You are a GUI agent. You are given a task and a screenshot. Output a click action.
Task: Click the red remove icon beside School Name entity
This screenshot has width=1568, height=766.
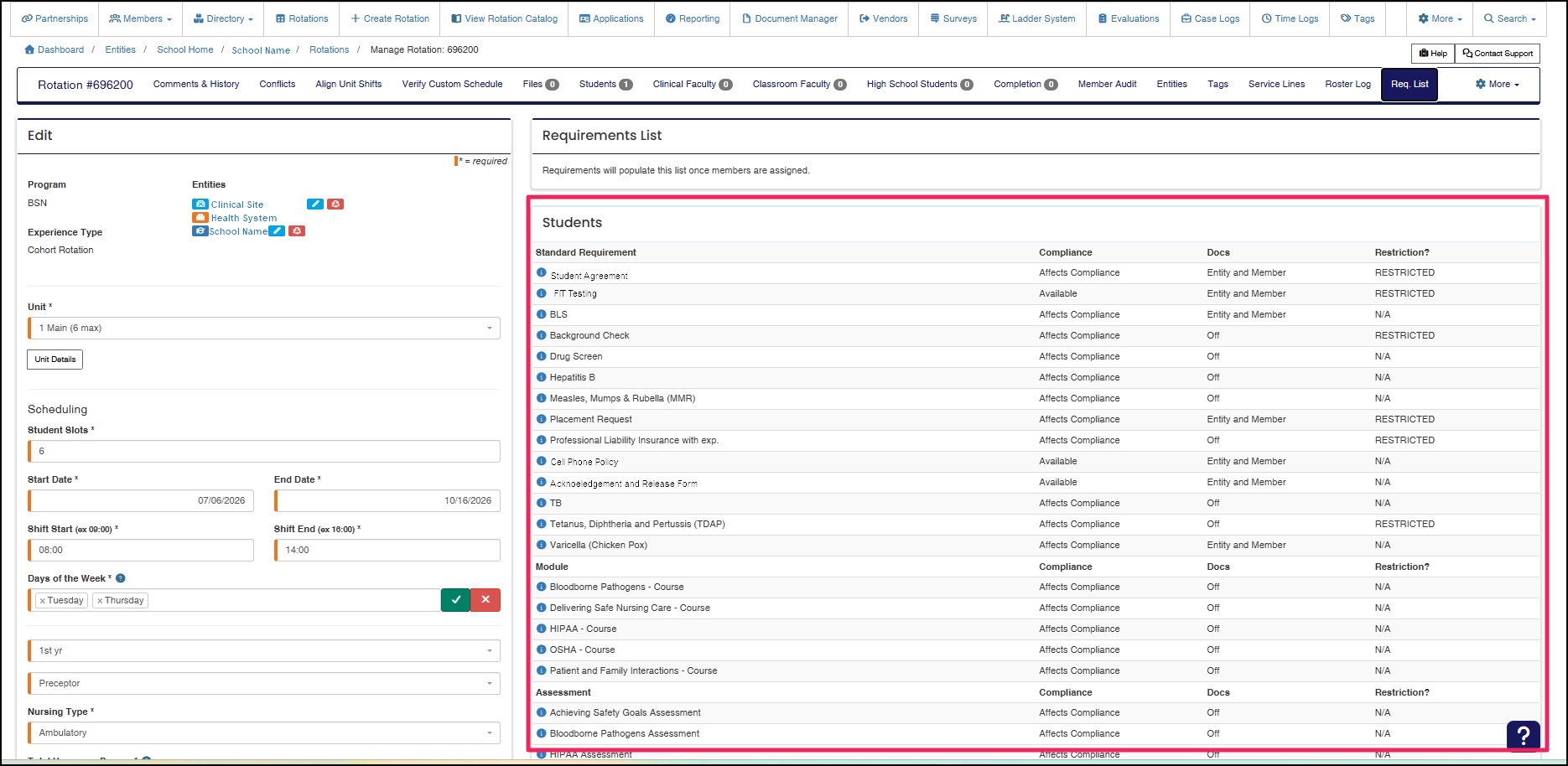[297, 230]
